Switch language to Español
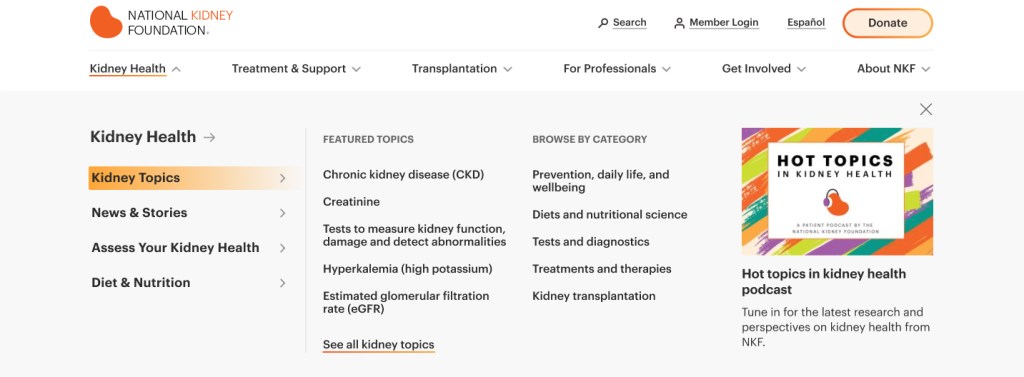The image size is (1024, 377). 806,23
